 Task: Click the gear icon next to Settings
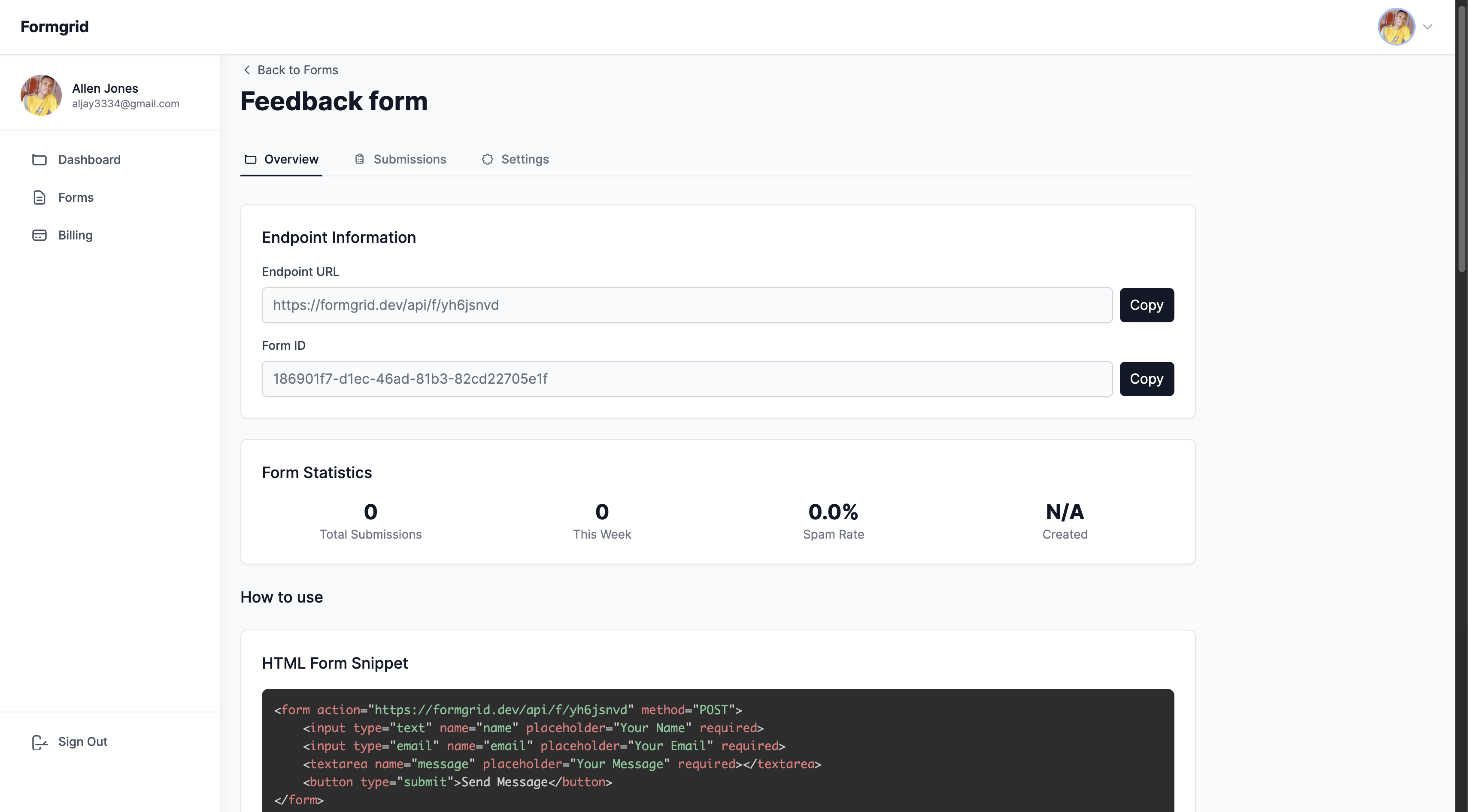click(x=488, y=160)
